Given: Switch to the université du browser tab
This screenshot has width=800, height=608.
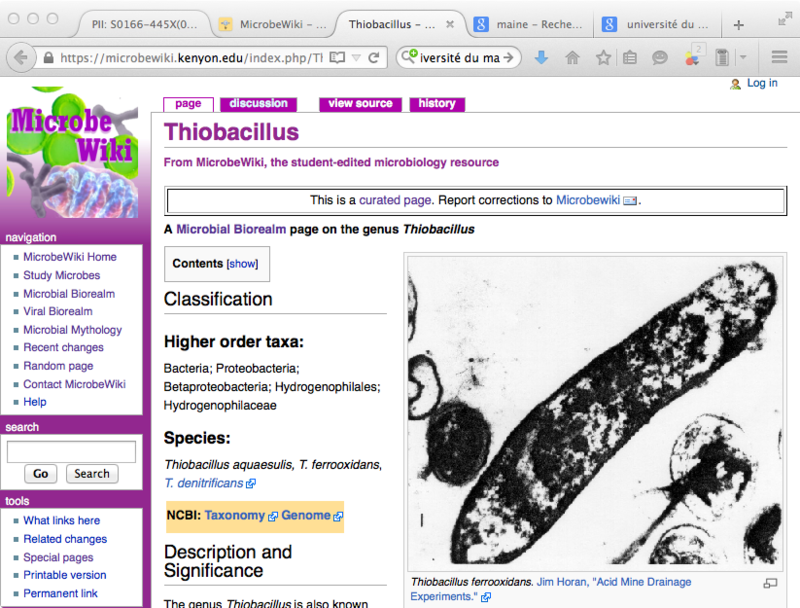Looking at the screenshot, I should pyautogui.click(x=658, y=24).
